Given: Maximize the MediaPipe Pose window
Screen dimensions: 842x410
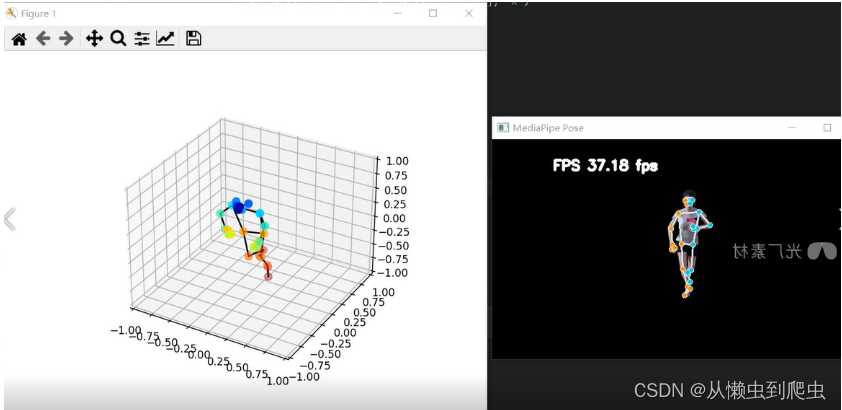Looking at the screenshot, I should pos(827,128).
